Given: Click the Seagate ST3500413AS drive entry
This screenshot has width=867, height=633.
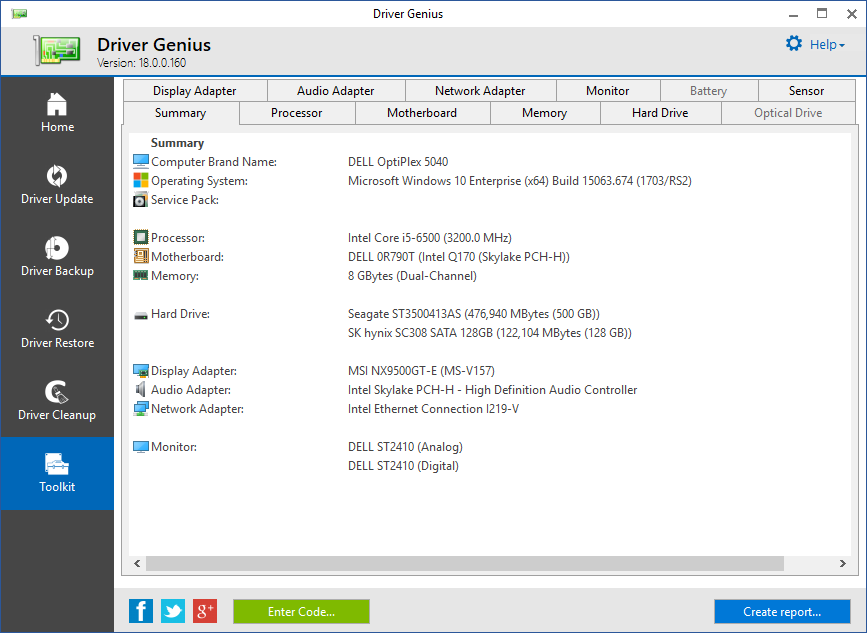Looking at the screenshot, I should click(x=474, y=314).
